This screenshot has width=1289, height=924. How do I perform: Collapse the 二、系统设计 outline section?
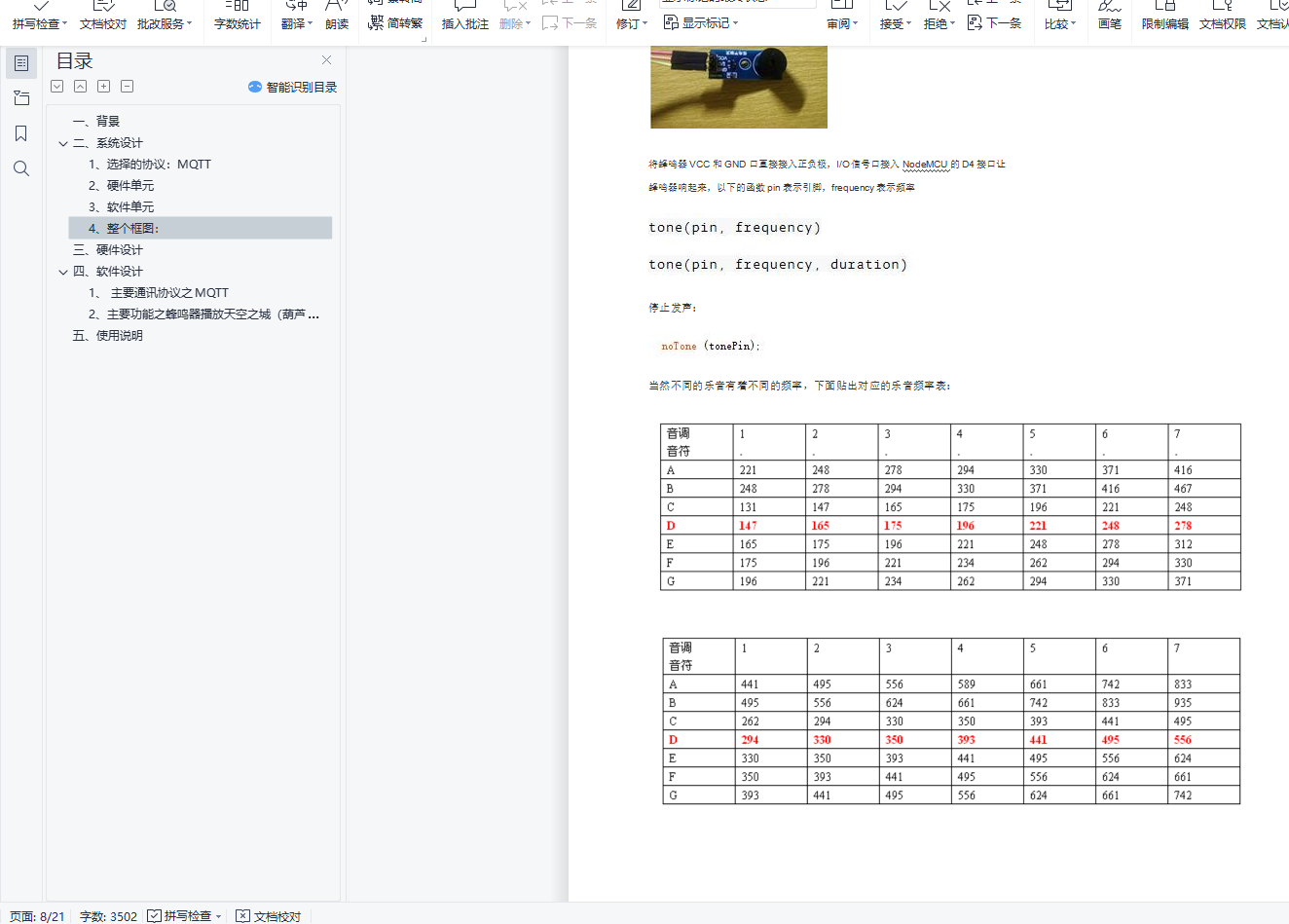(x=63, y=143)
